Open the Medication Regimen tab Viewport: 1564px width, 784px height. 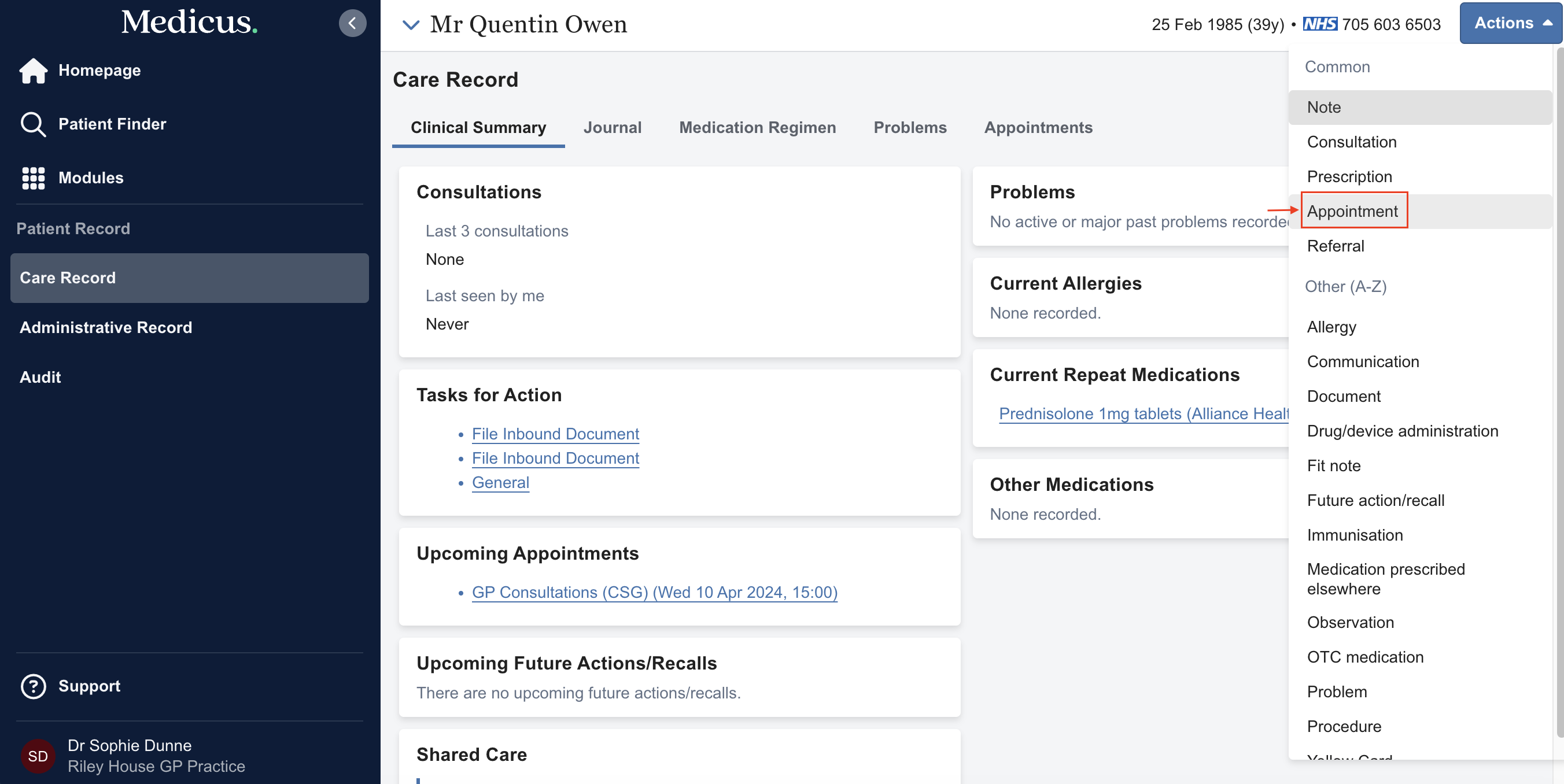pos(757,127)
